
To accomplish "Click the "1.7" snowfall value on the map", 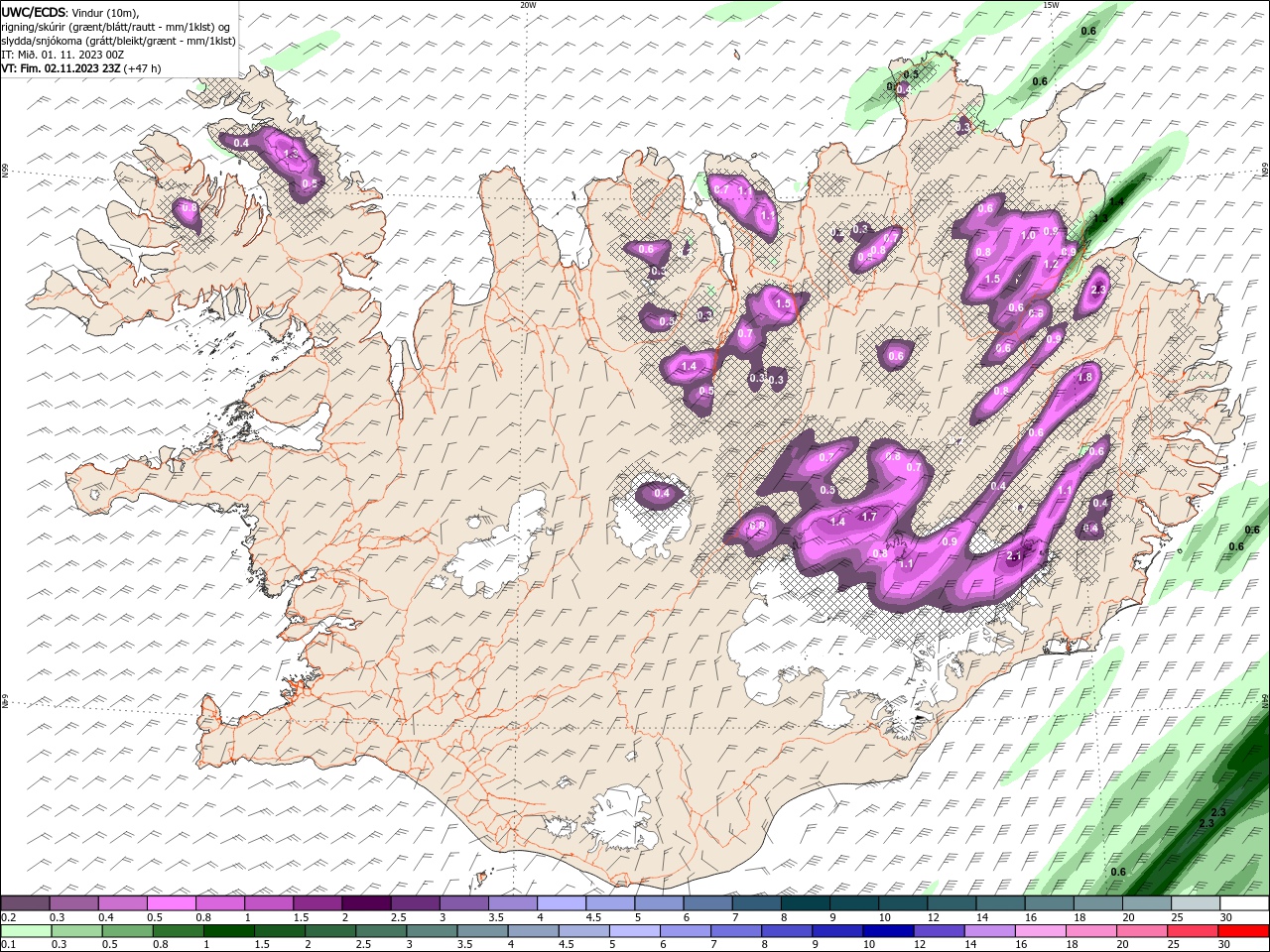I will click(x=869, y=517).
